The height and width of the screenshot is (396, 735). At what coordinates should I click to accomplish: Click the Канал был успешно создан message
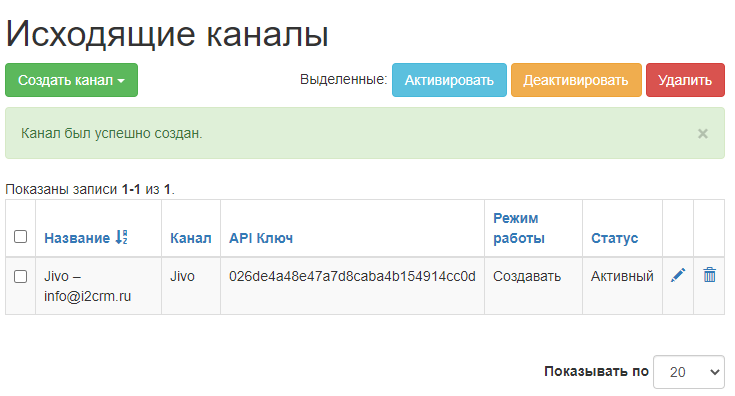pyautogui.click(x=112, y=134)
